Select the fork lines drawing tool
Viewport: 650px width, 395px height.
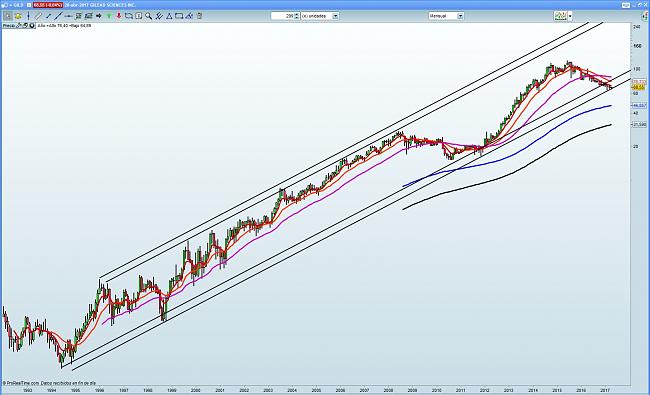pos(159,16)
